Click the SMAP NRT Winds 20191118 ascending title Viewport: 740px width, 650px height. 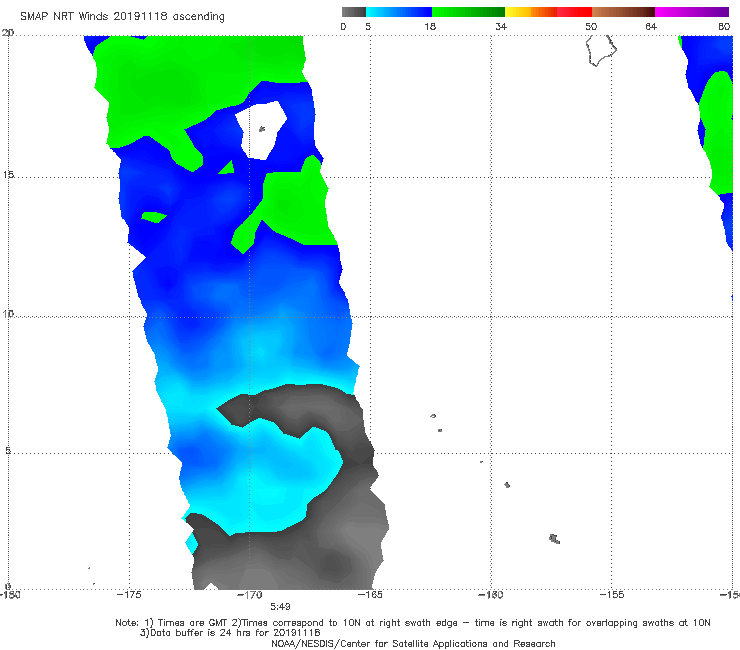[122, 16]
